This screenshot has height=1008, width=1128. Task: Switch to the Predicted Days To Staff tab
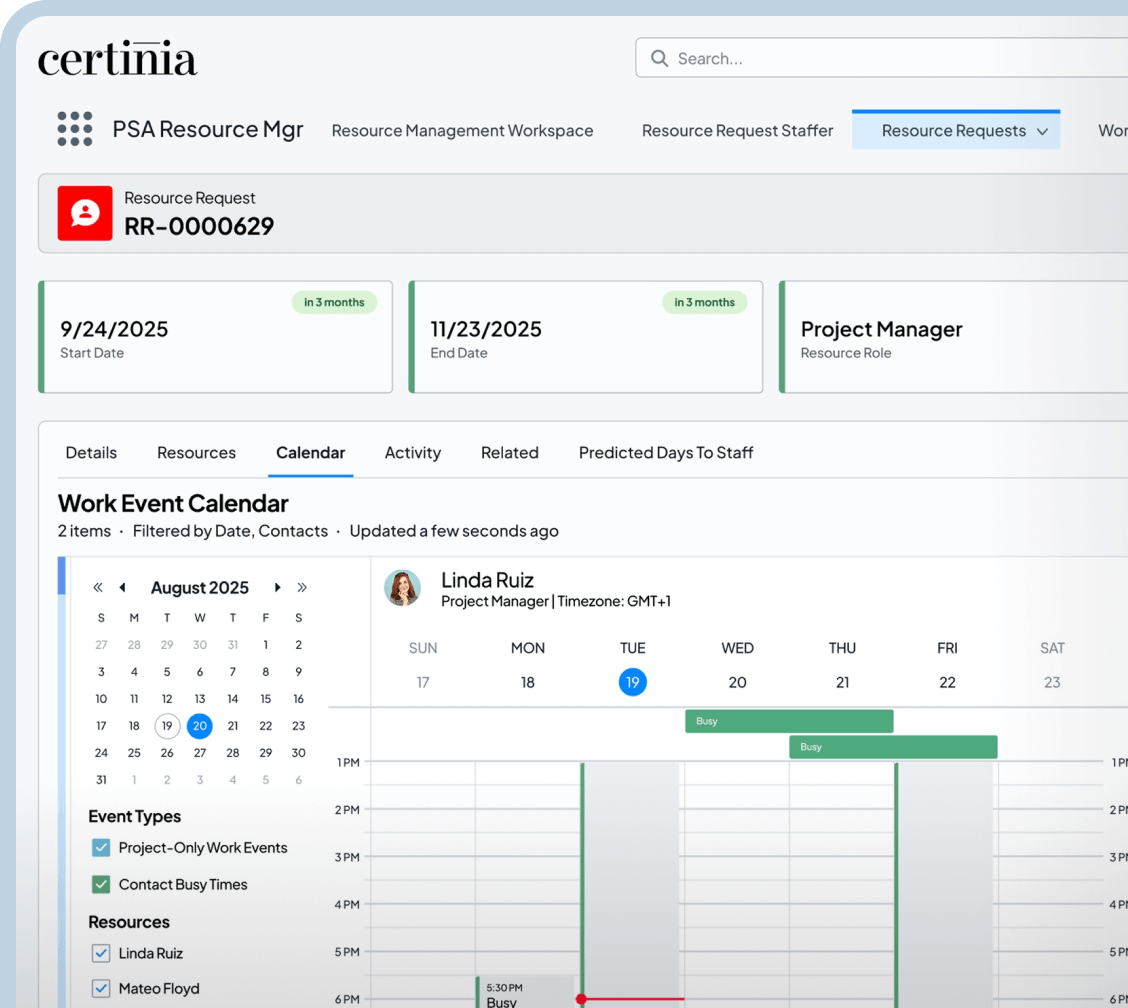pyautogui.click(x=665, y=453)
